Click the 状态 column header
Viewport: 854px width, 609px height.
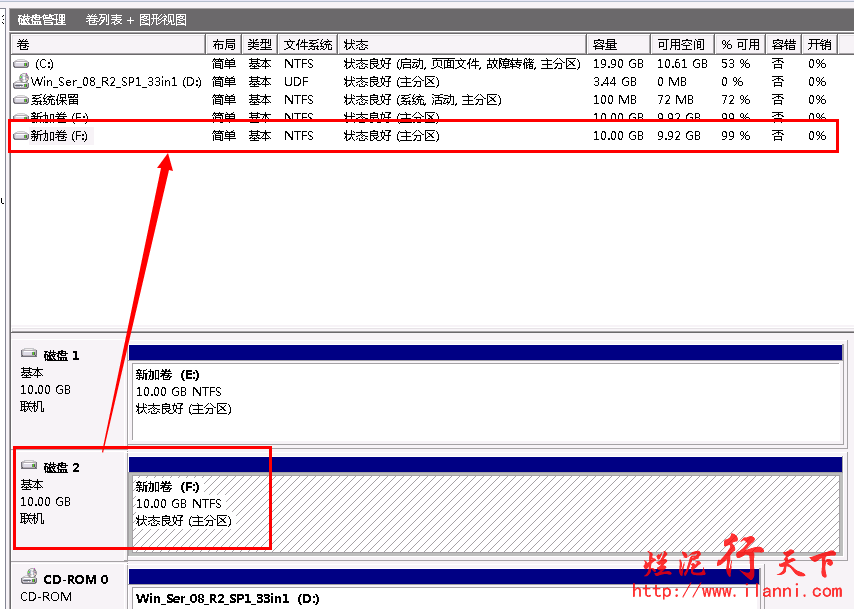point(462,45)
